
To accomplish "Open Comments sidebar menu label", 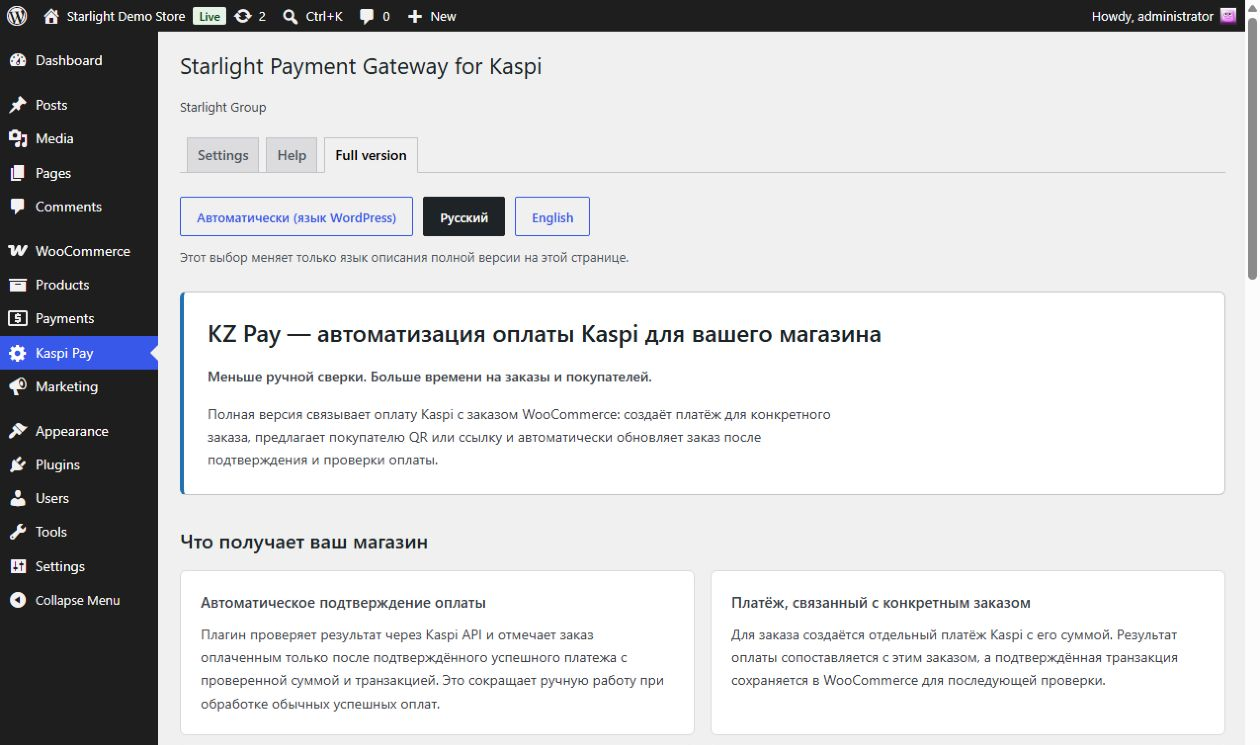I will [x=69, y=207].
